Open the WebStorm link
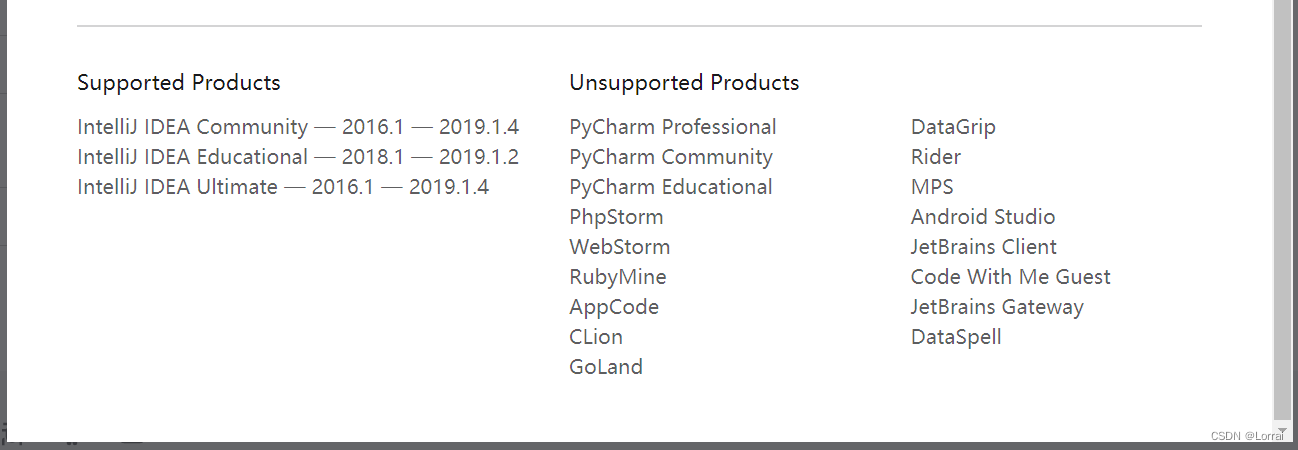 pyautogui.click(x=619, y=247)
